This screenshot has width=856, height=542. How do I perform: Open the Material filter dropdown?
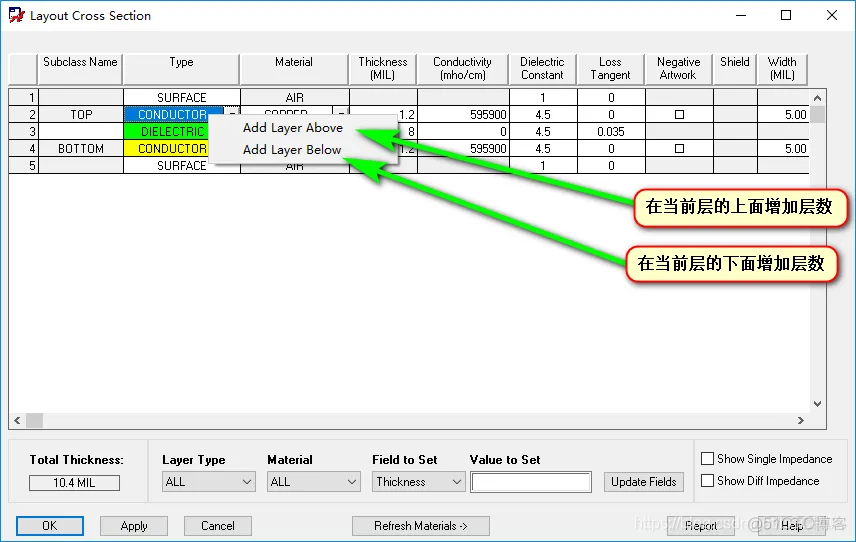313,482
